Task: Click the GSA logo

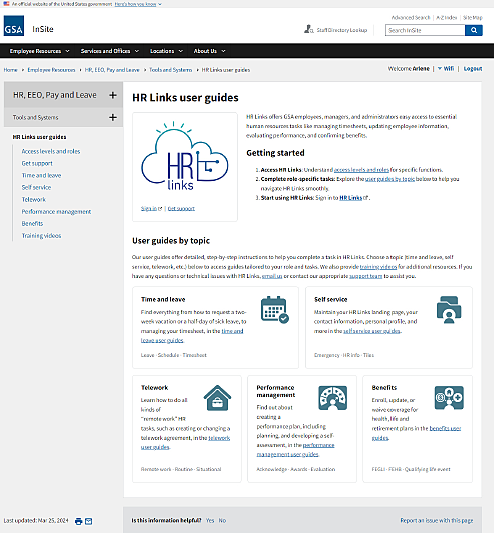Action: coord(14,25)
